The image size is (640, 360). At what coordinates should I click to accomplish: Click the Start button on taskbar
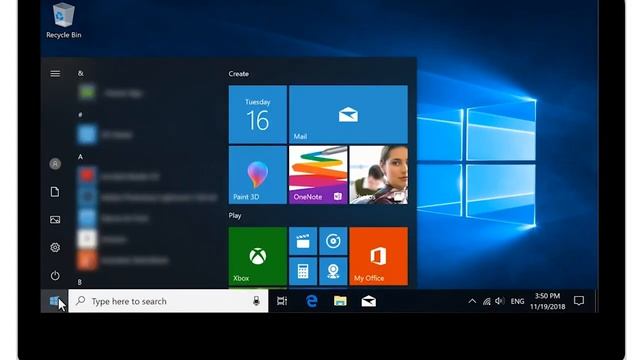point(54,301)
